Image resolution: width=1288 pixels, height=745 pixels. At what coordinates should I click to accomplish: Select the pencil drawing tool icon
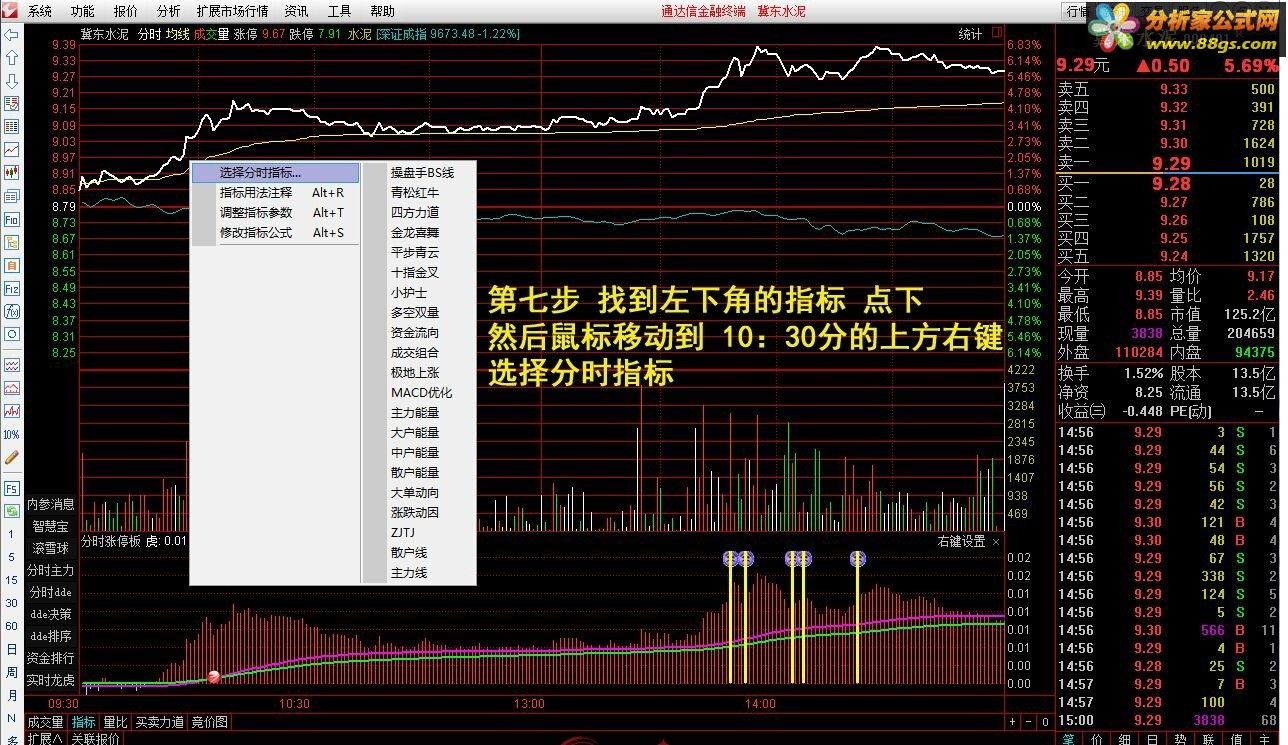(x=11, y=457)
